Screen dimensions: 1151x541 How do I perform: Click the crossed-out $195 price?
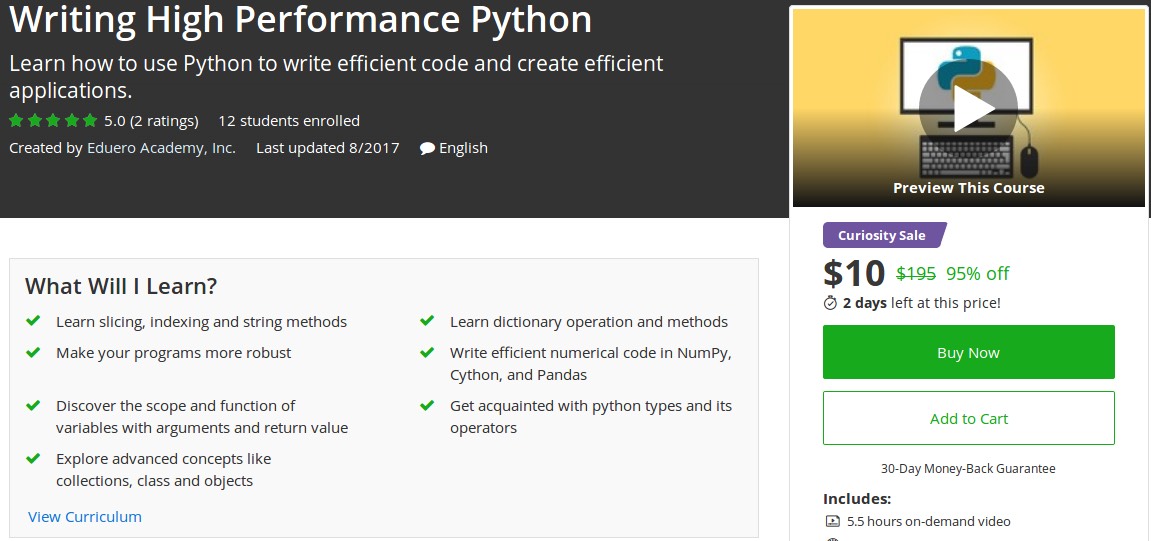point(915,274)
